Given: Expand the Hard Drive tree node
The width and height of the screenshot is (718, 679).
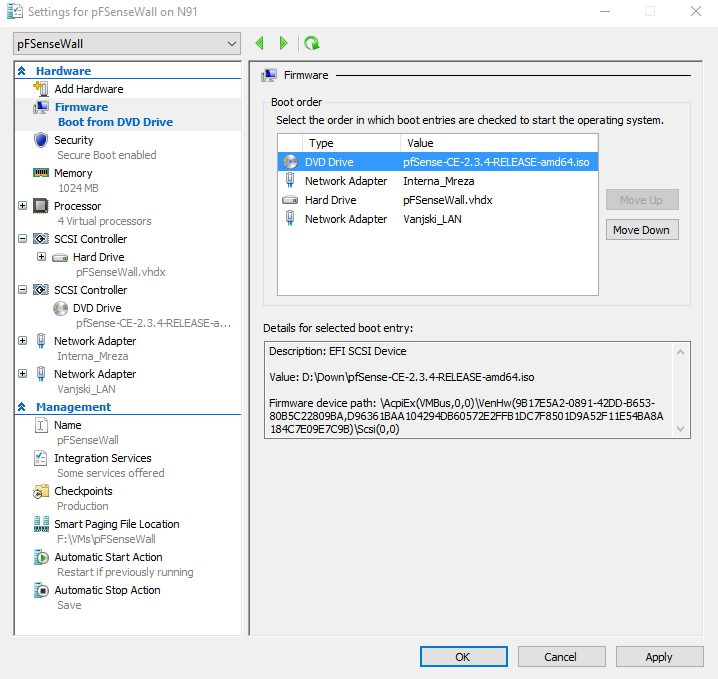Looking at the screenshot, I should click(41, 257).
